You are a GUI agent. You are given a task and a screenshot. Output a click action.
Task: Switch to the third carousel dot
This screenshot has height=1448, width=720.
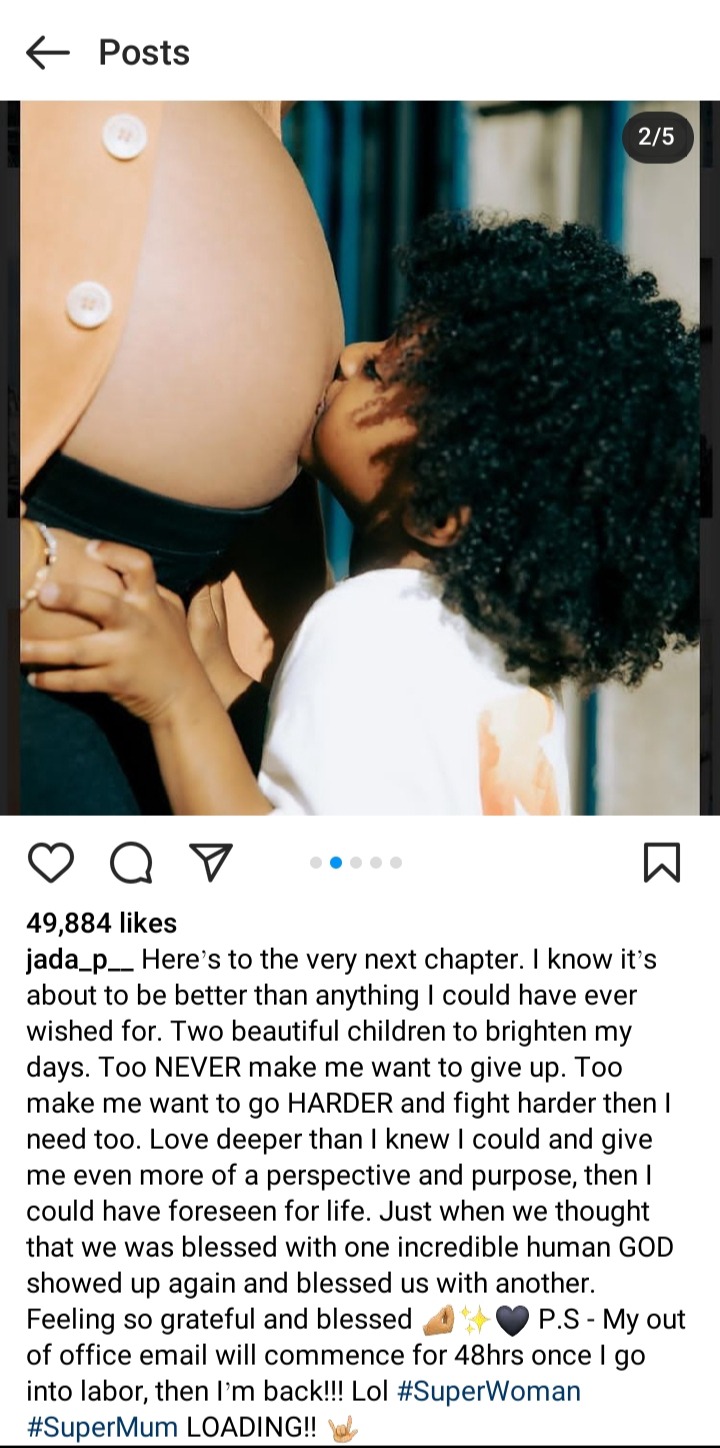(x=356, y=862)
